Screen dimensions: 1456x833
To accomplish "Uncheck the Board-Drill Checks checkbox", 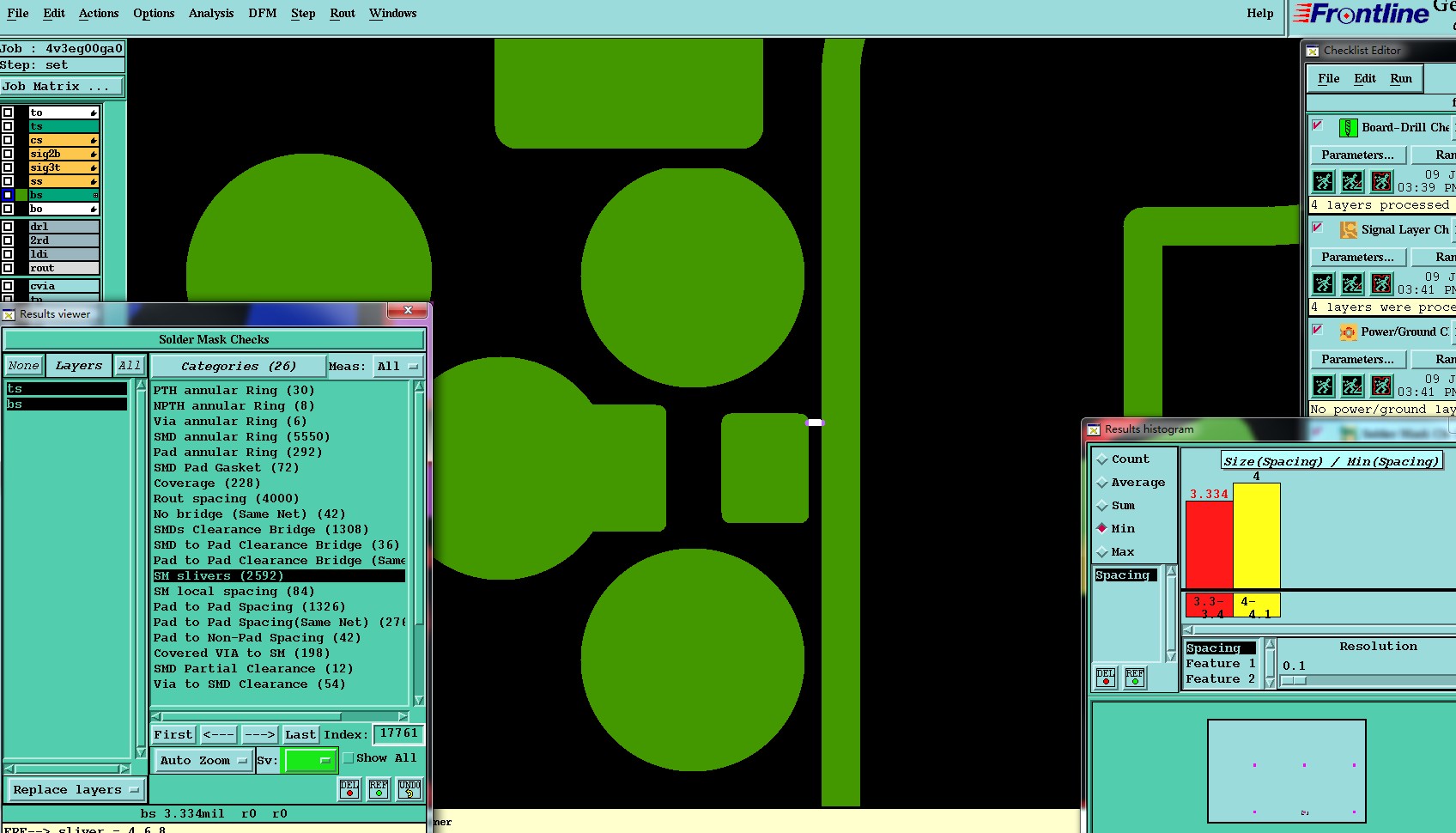I will click(1317, 125).
